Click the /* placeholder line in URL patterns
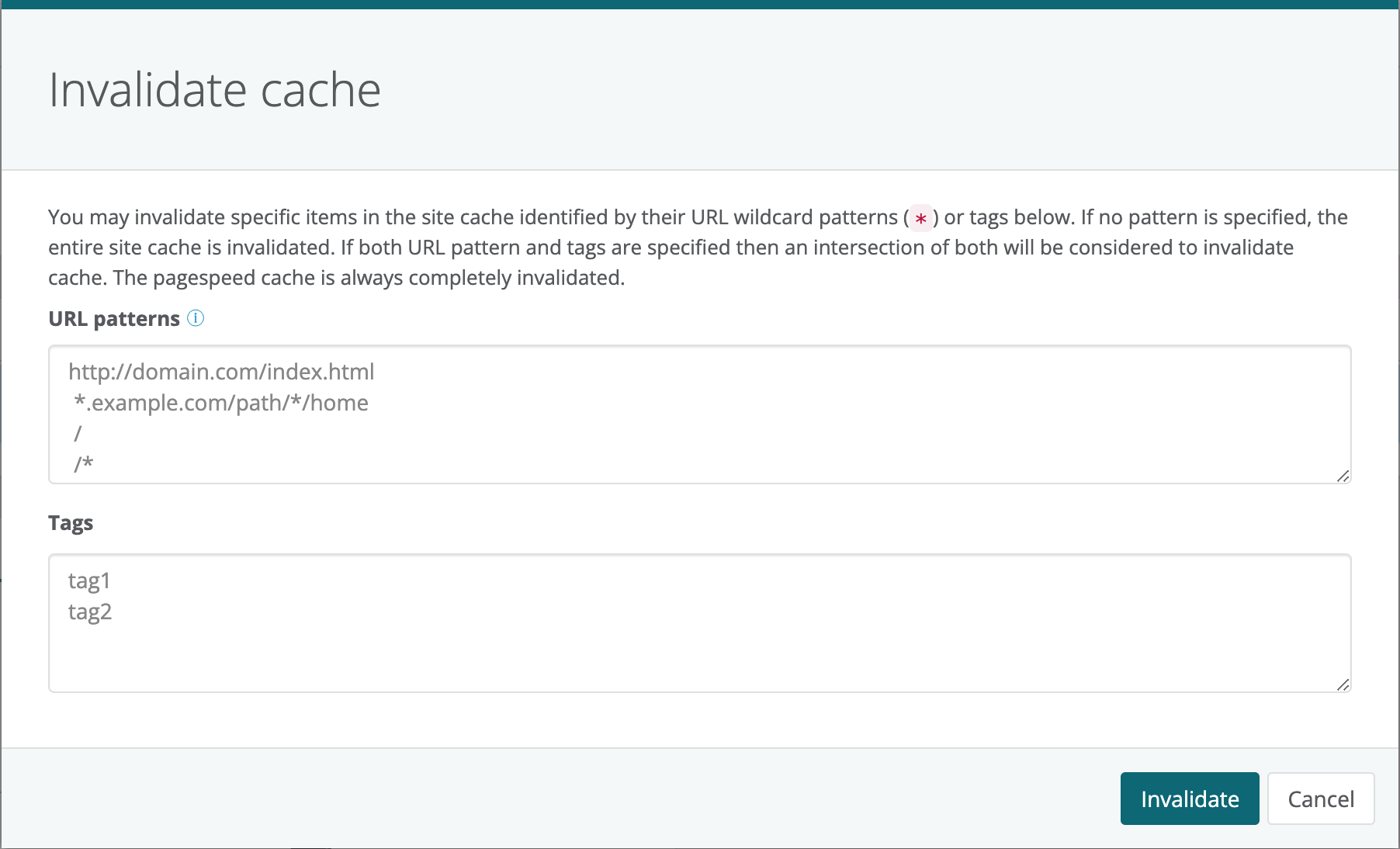This screenshot has width=1400, height=849. [x=84, y=463]
